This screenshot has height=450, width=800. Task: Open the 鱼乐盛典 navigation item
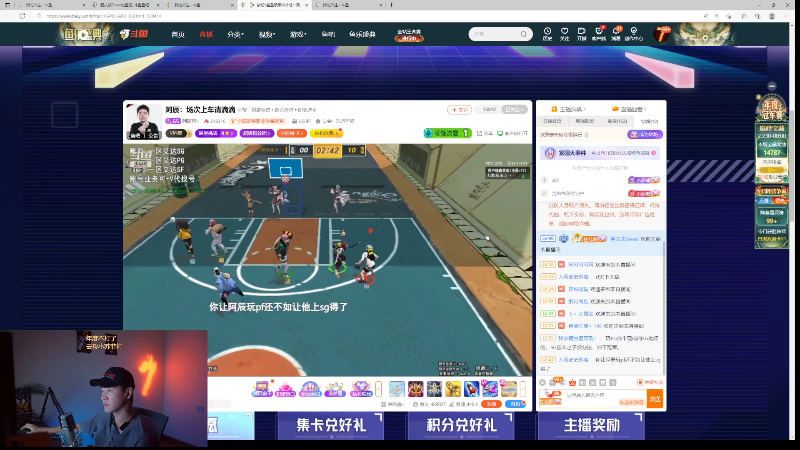point(362,34)
